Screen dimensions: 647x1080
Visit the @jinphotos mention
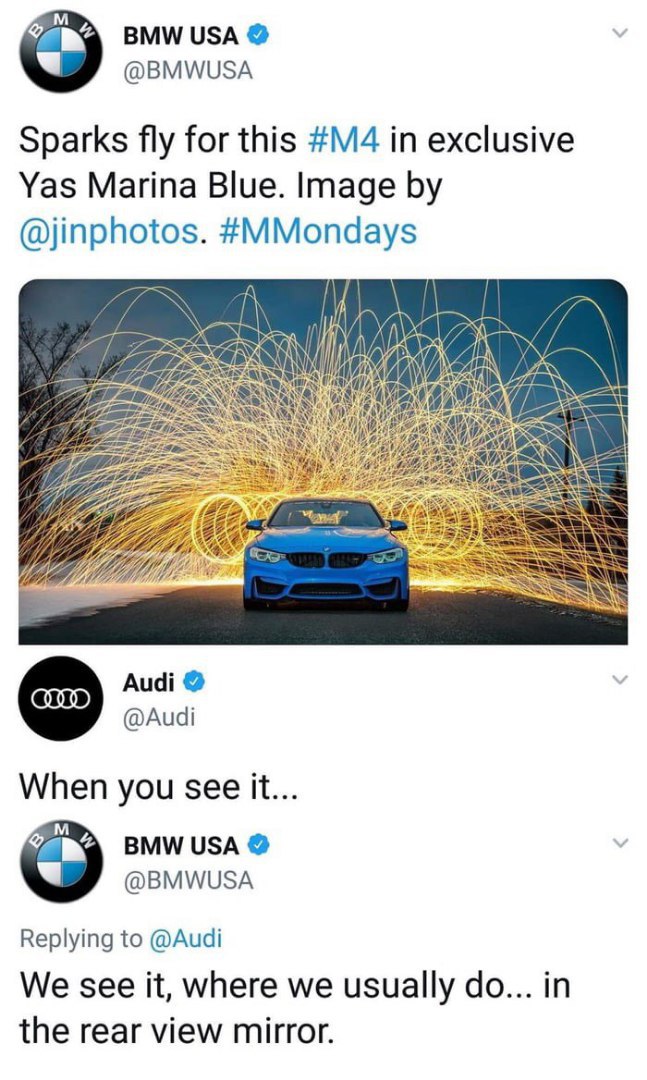click(x=110, y=233)
